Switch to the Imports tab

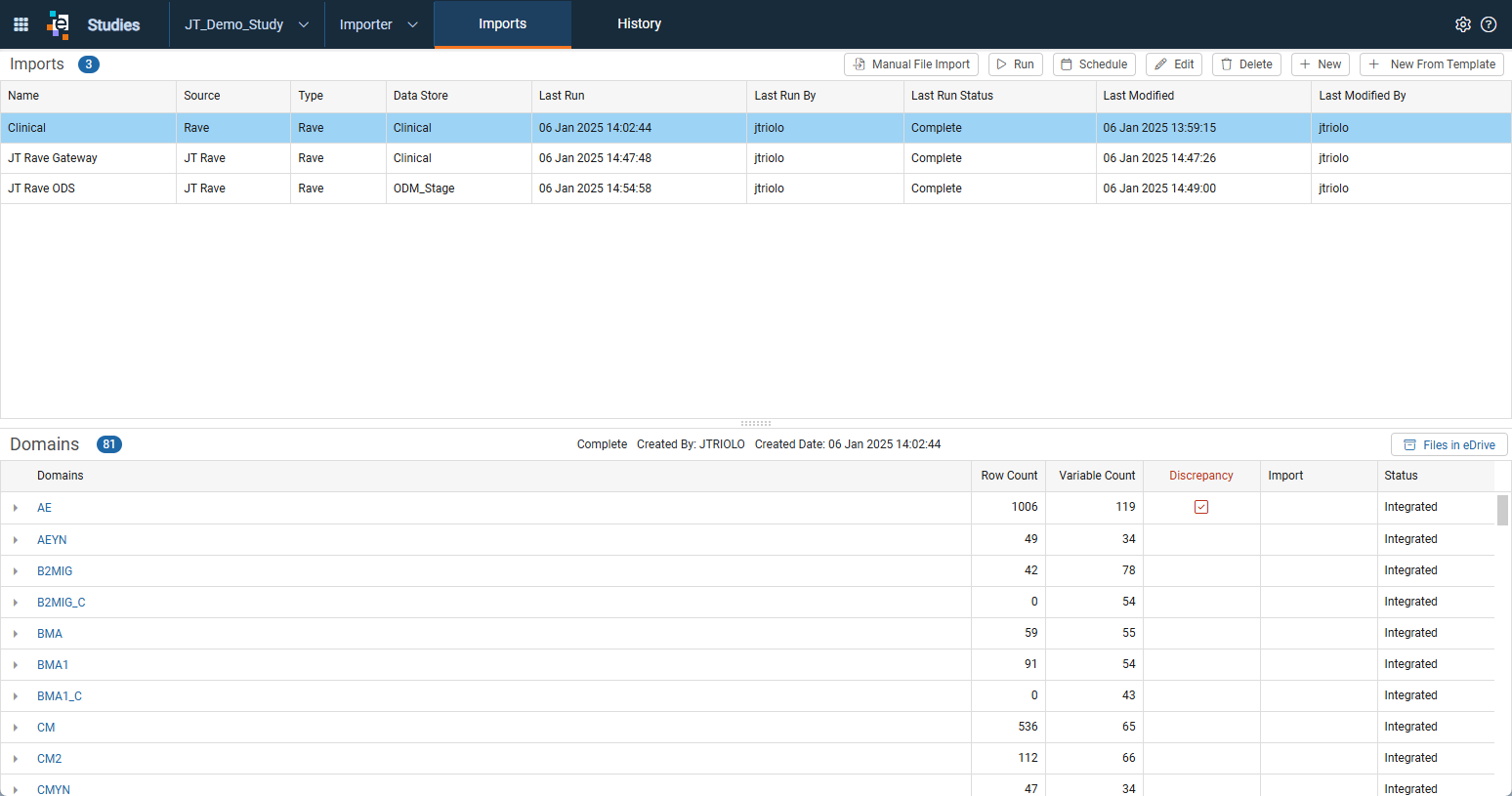[502, 24]
